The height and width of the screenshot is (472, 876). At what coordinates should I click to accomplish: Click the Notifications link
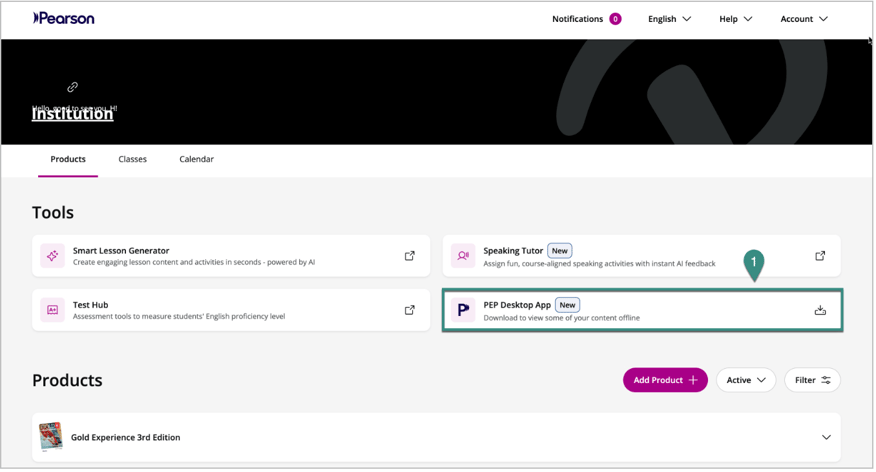577,19
